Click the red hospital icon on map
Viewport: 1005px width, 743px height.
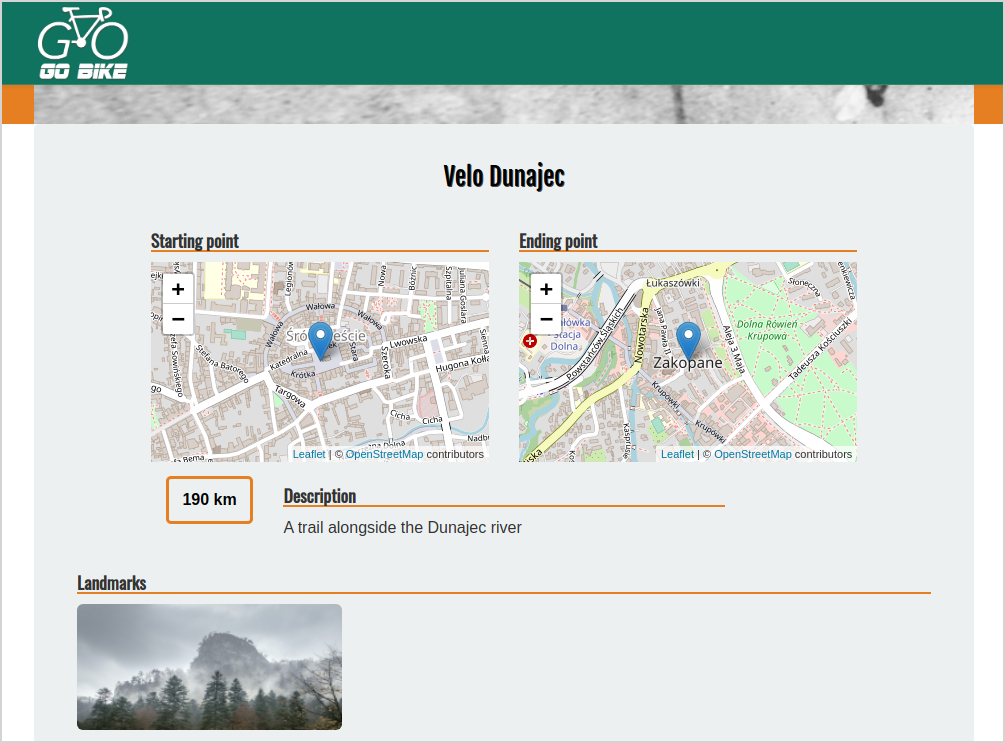click(x=530, y=341)
